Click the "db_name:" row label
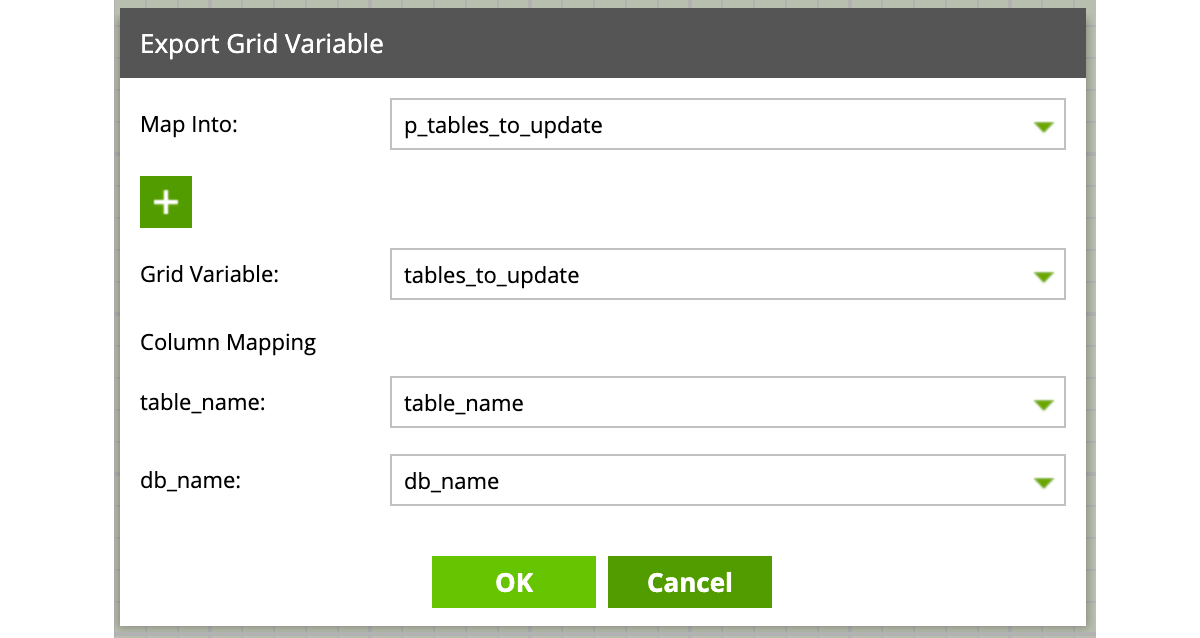 (191, 481)
